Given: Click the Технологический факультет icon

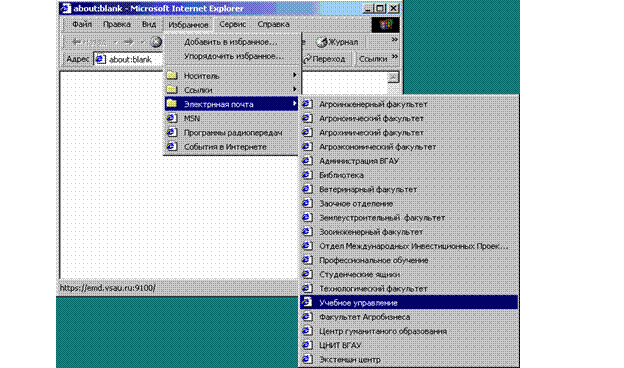Looking at the screenshot, I should (307, 288).
